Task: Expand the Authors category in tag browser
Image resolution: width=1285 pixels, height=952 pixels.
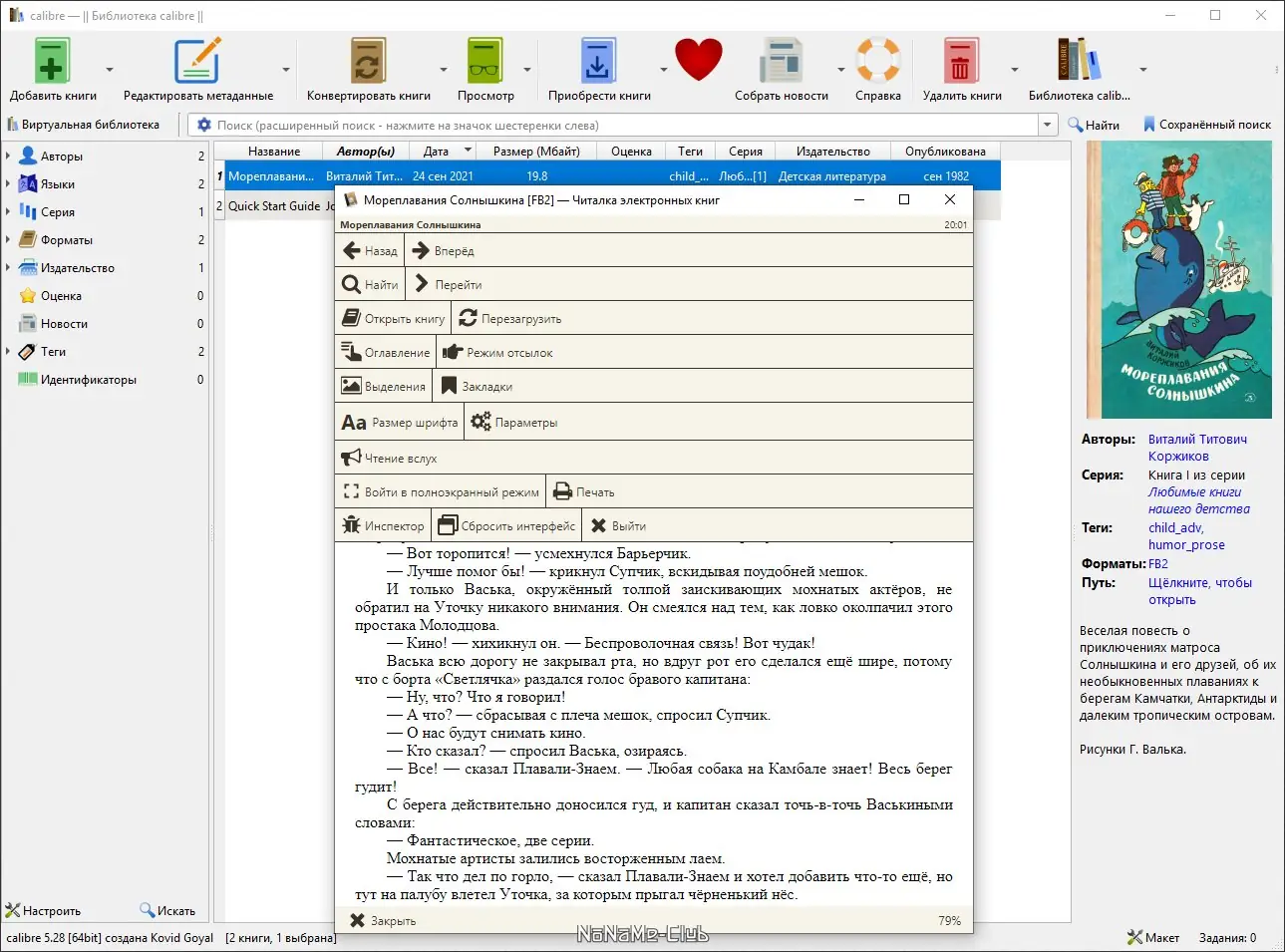Action: point(8,157)
